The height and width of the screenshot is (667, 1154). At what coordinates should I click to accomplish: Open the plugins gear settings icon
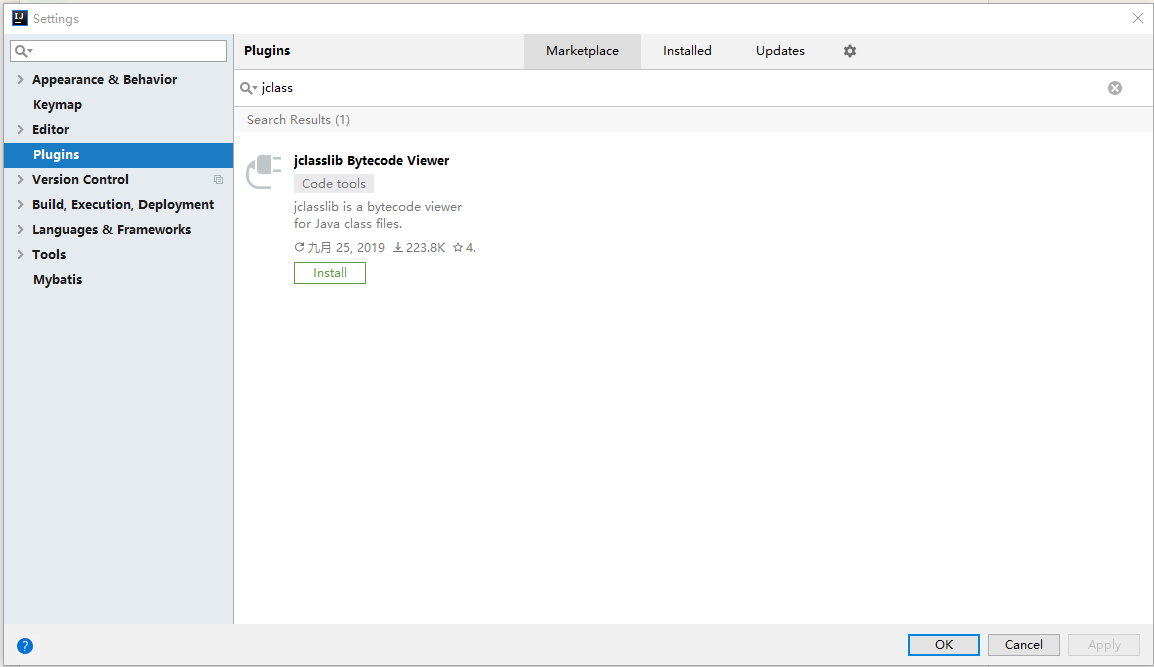coord(849,51)
